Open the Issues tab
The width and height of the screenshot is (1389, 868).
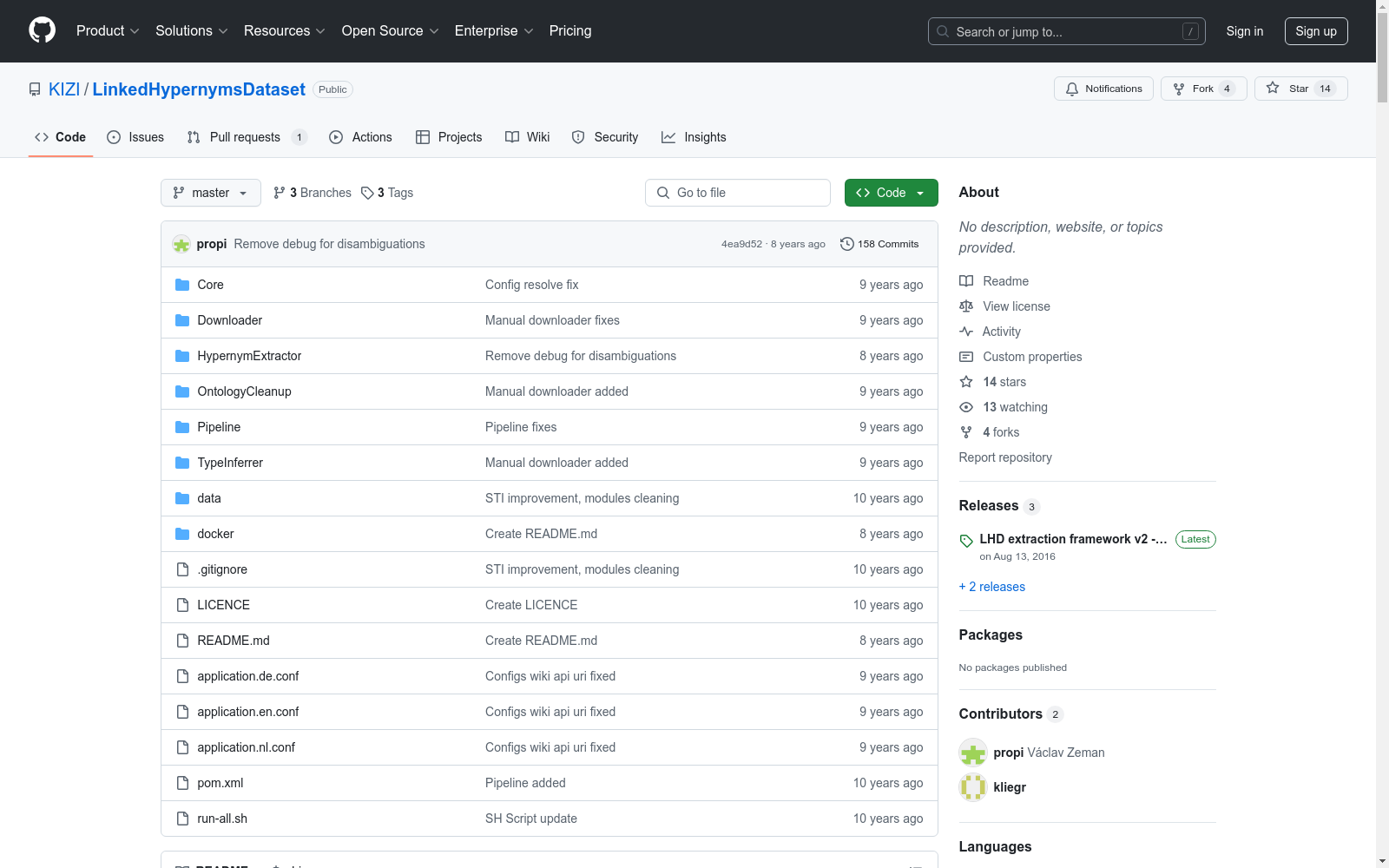coord(135,137)
